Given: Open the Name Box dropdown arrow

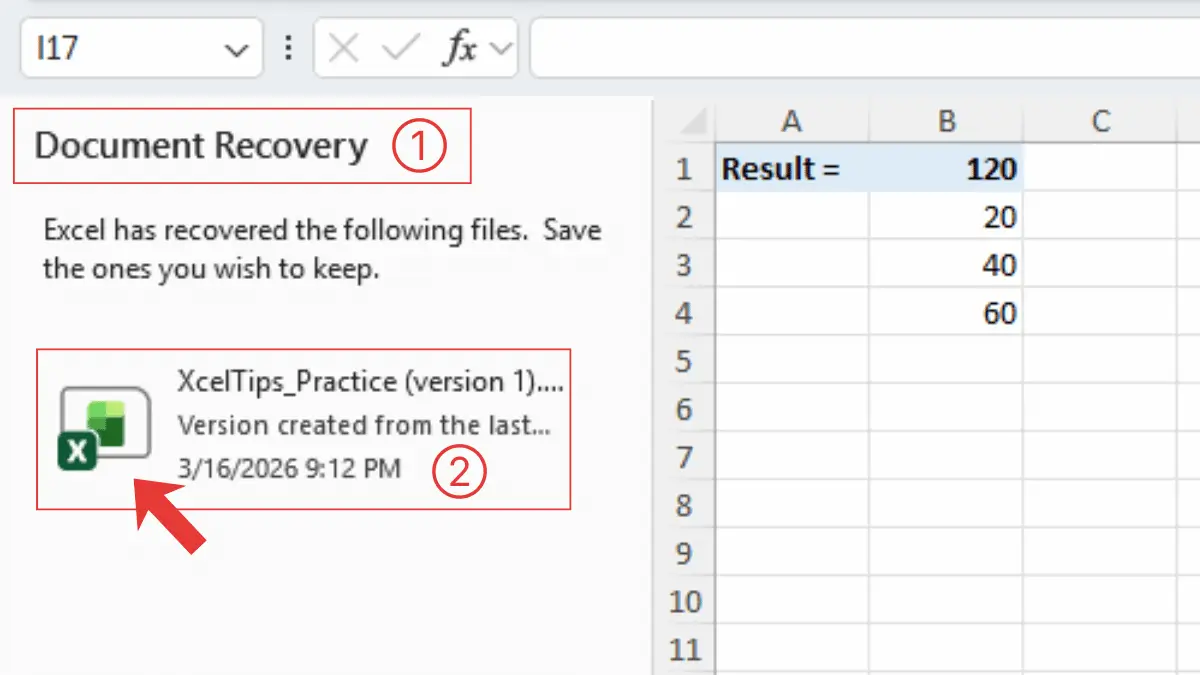Looking at the screenshot, I should pos(236,49).
